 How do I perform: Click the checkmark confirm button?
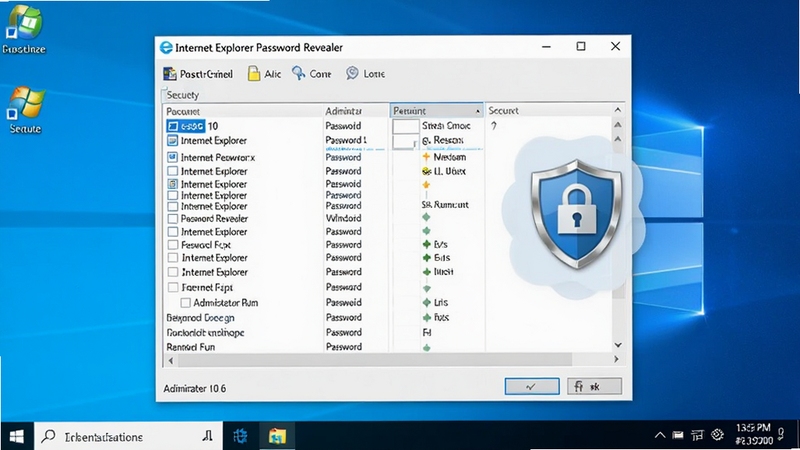click(532, 386)
